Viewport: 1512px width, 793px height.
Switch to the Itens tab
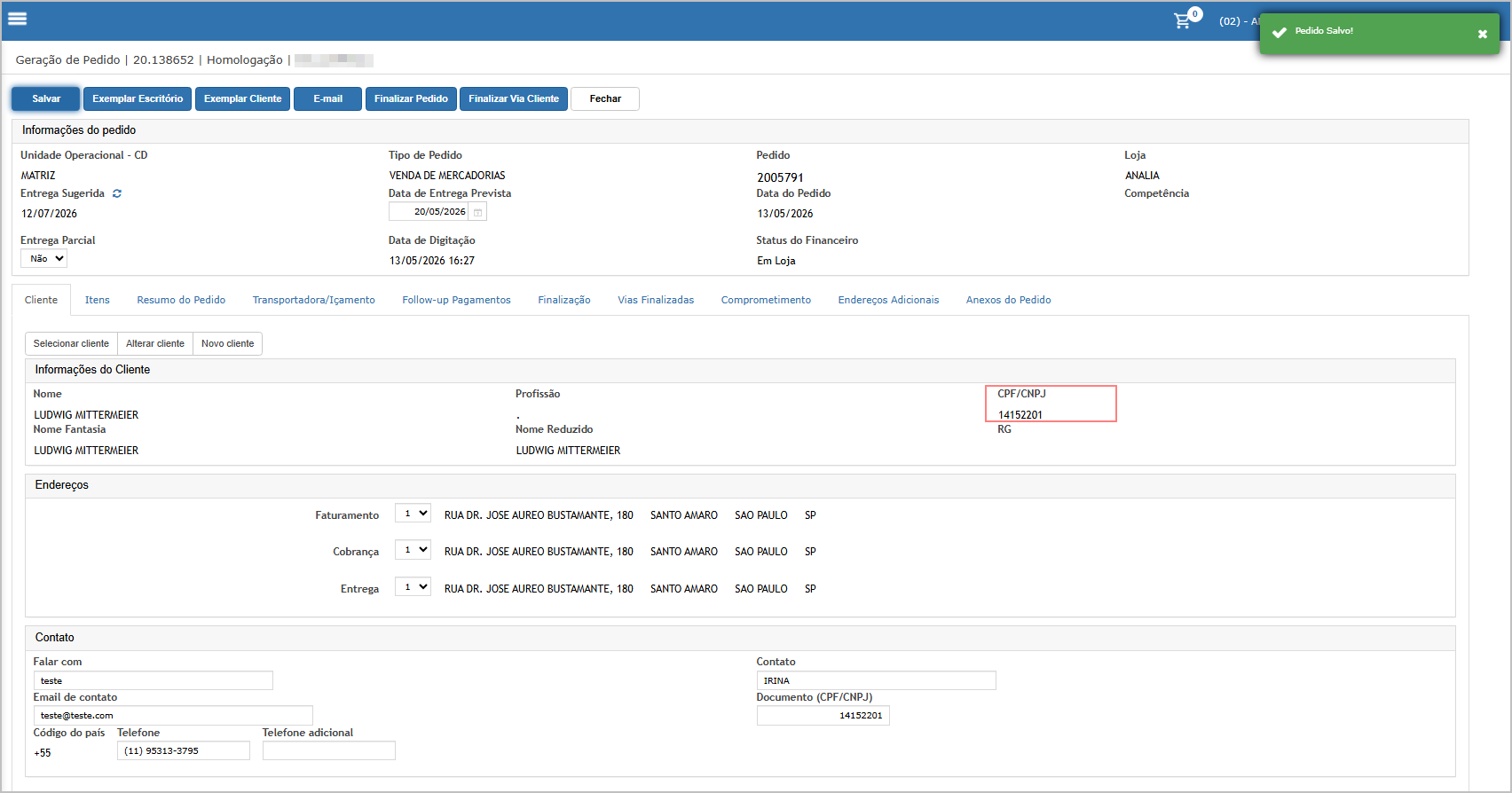coord(98,300)
